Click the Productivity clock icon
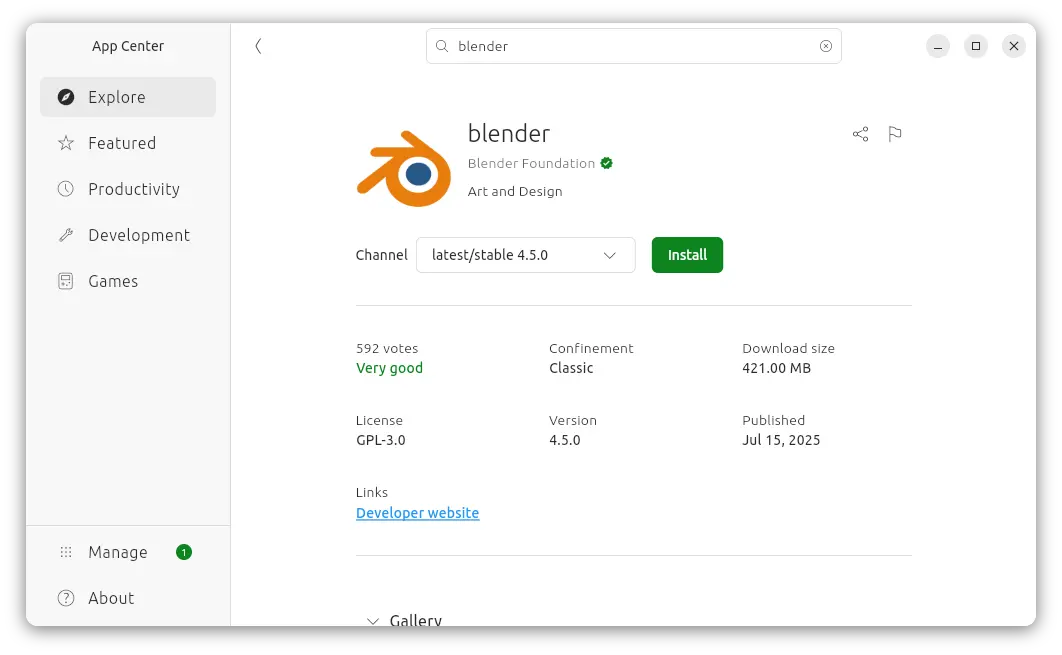 [x=66, y=189]
